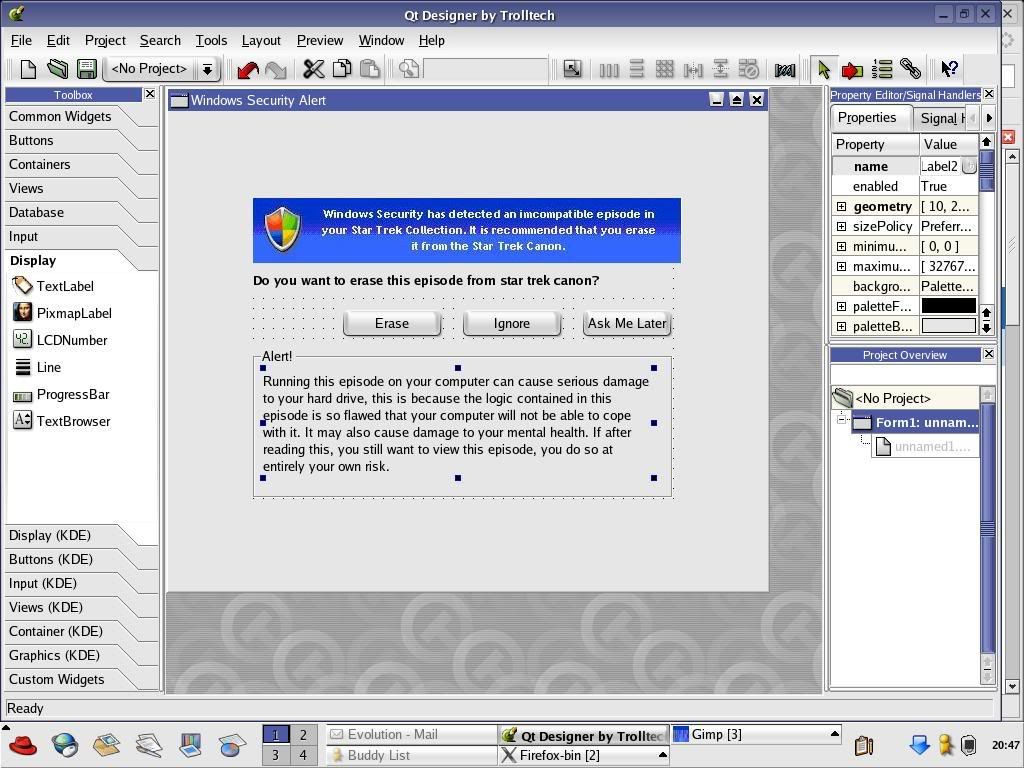This screenshot has width=1024, height=768.
Task: Open the Preview menu
Action: [x=320, y=40]
